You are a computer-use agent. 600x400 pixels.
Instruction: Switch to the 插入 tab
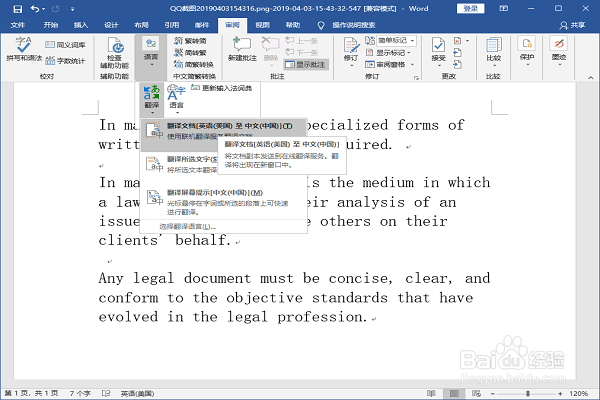[x=81, y=25]
